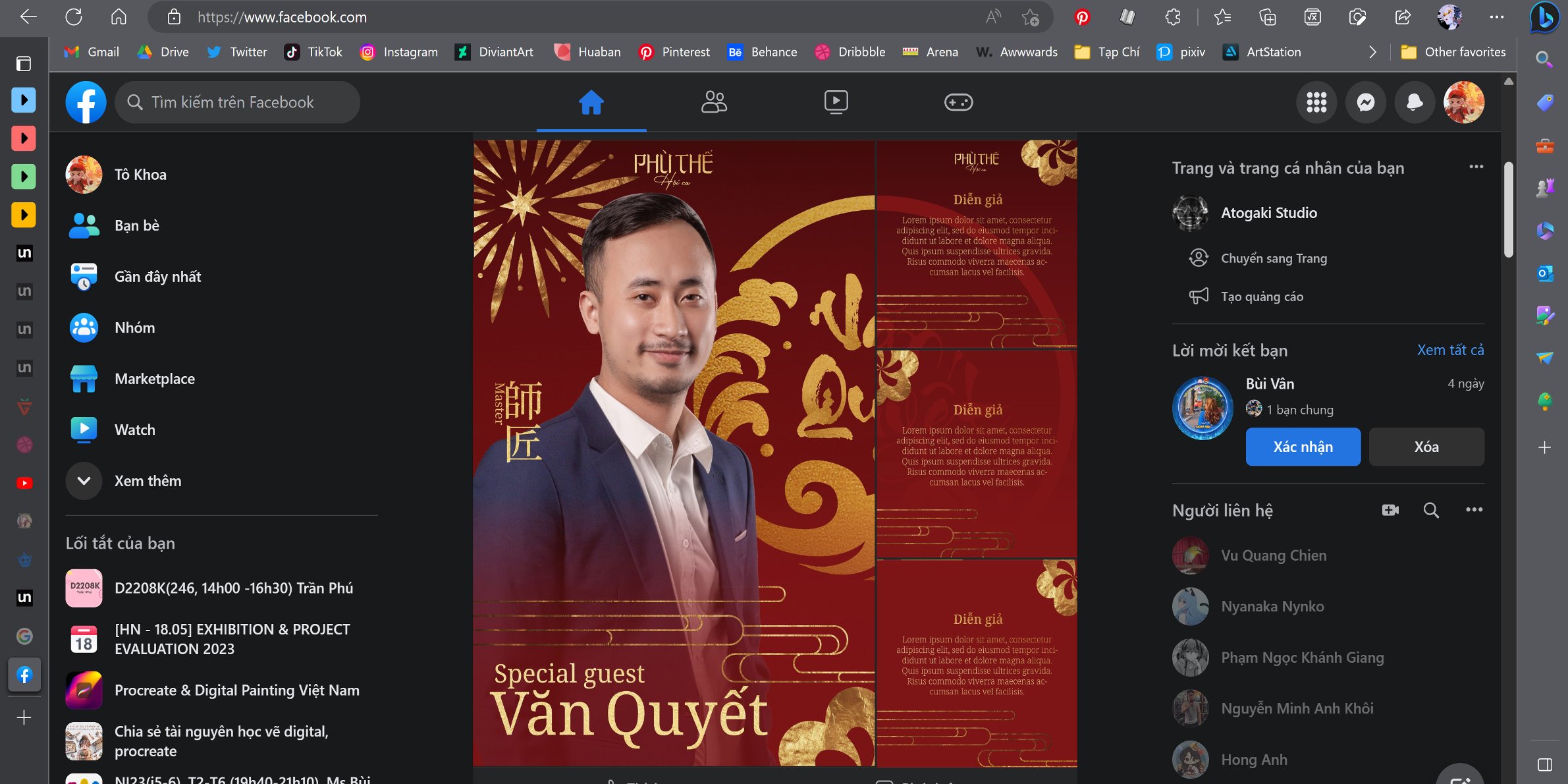1568x784 pixels.
Task: Open the Facebook menu grid icon
Action: click(1316, 102)
